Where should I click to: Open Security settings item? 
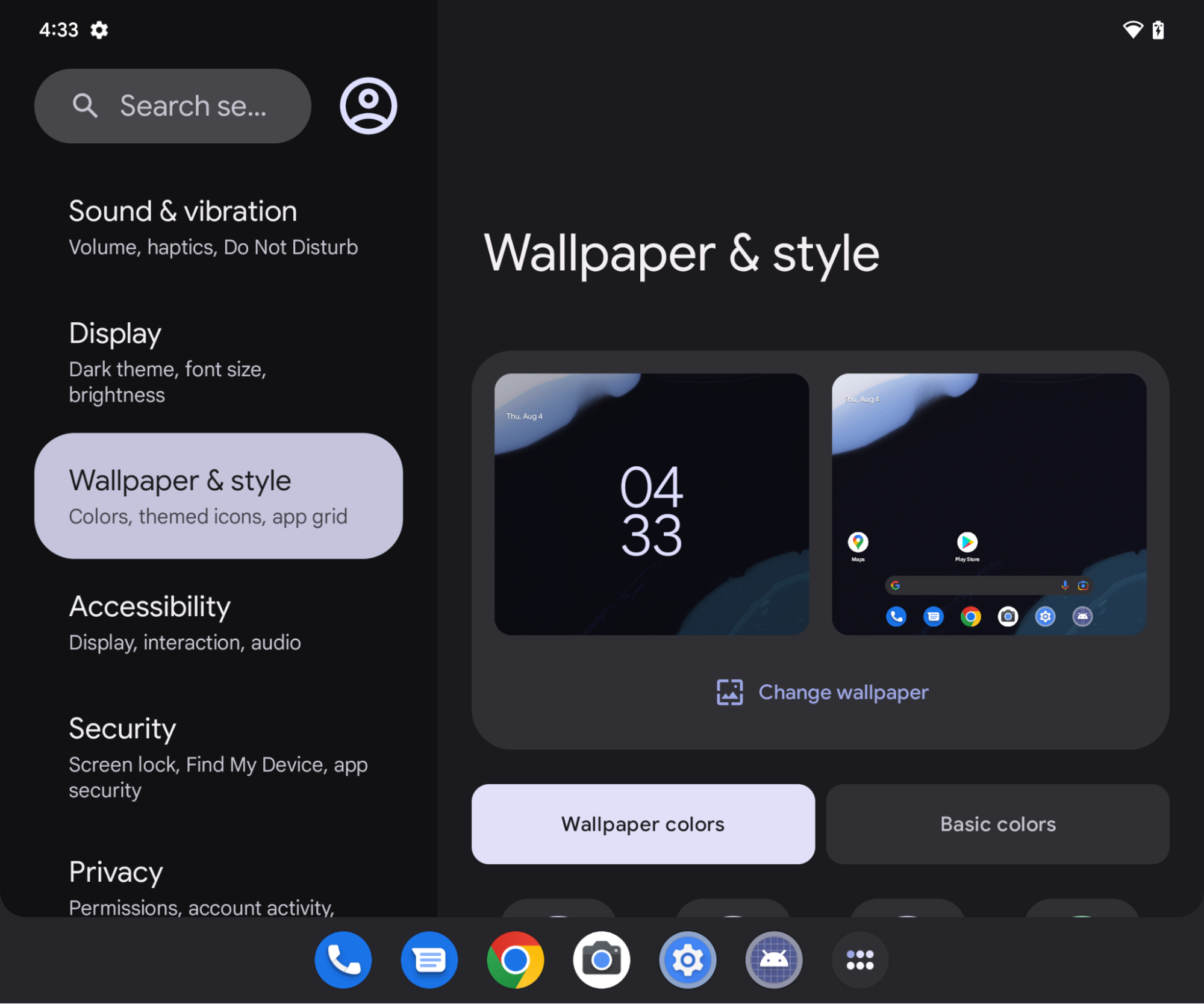(x=217, y=757)
